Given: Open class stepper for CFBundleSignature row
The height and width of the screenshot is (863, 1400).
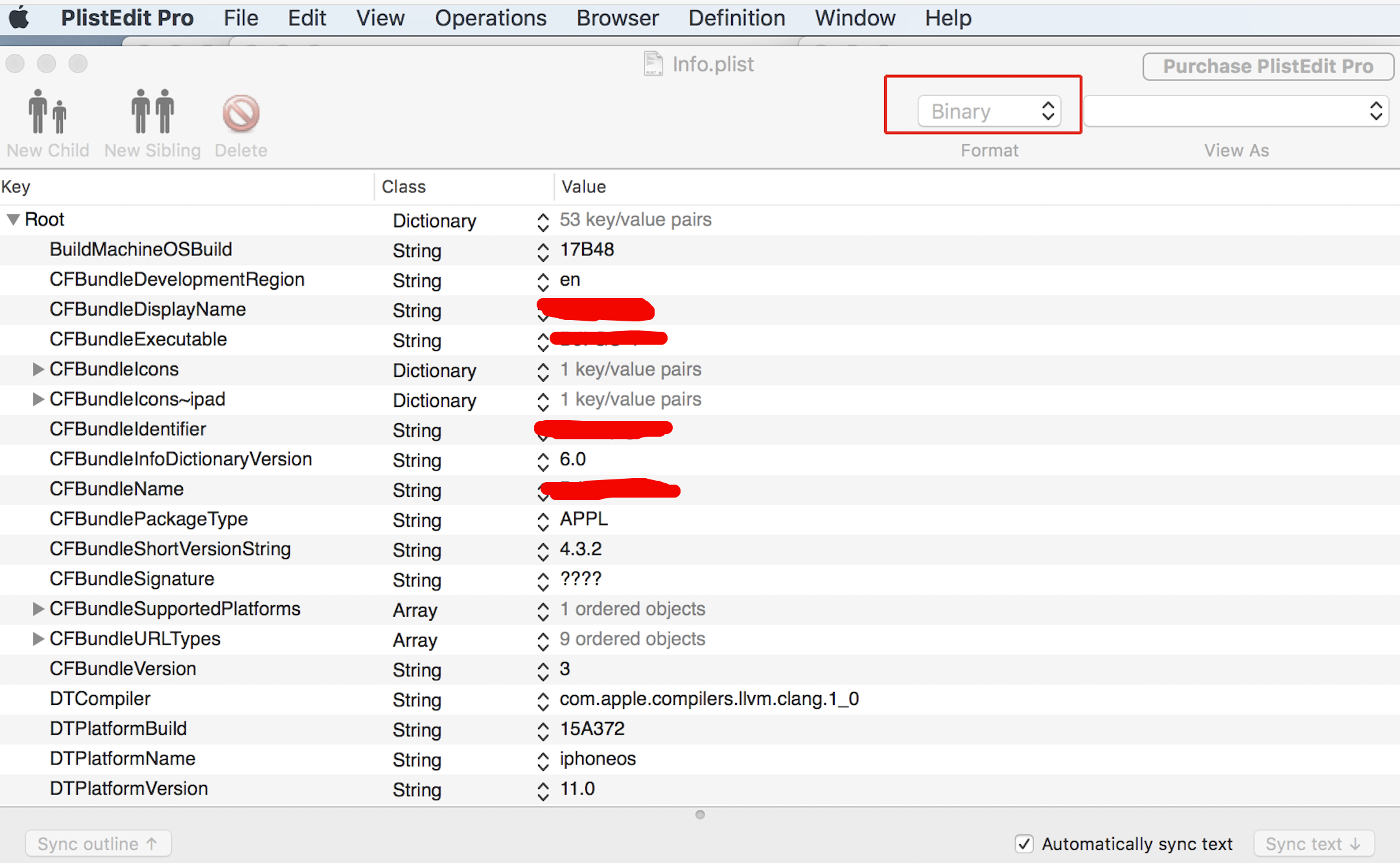Looking at the screenshot, I should [543, 581].
